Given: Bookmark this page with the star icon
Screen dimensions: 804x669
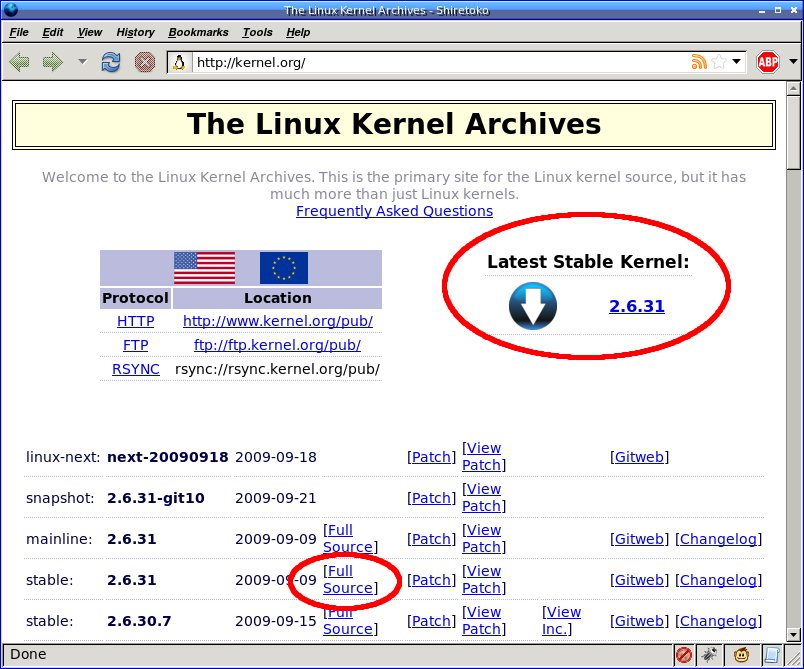Looking at the screenshot, I should pyautogui.click(x=719, y=62).
